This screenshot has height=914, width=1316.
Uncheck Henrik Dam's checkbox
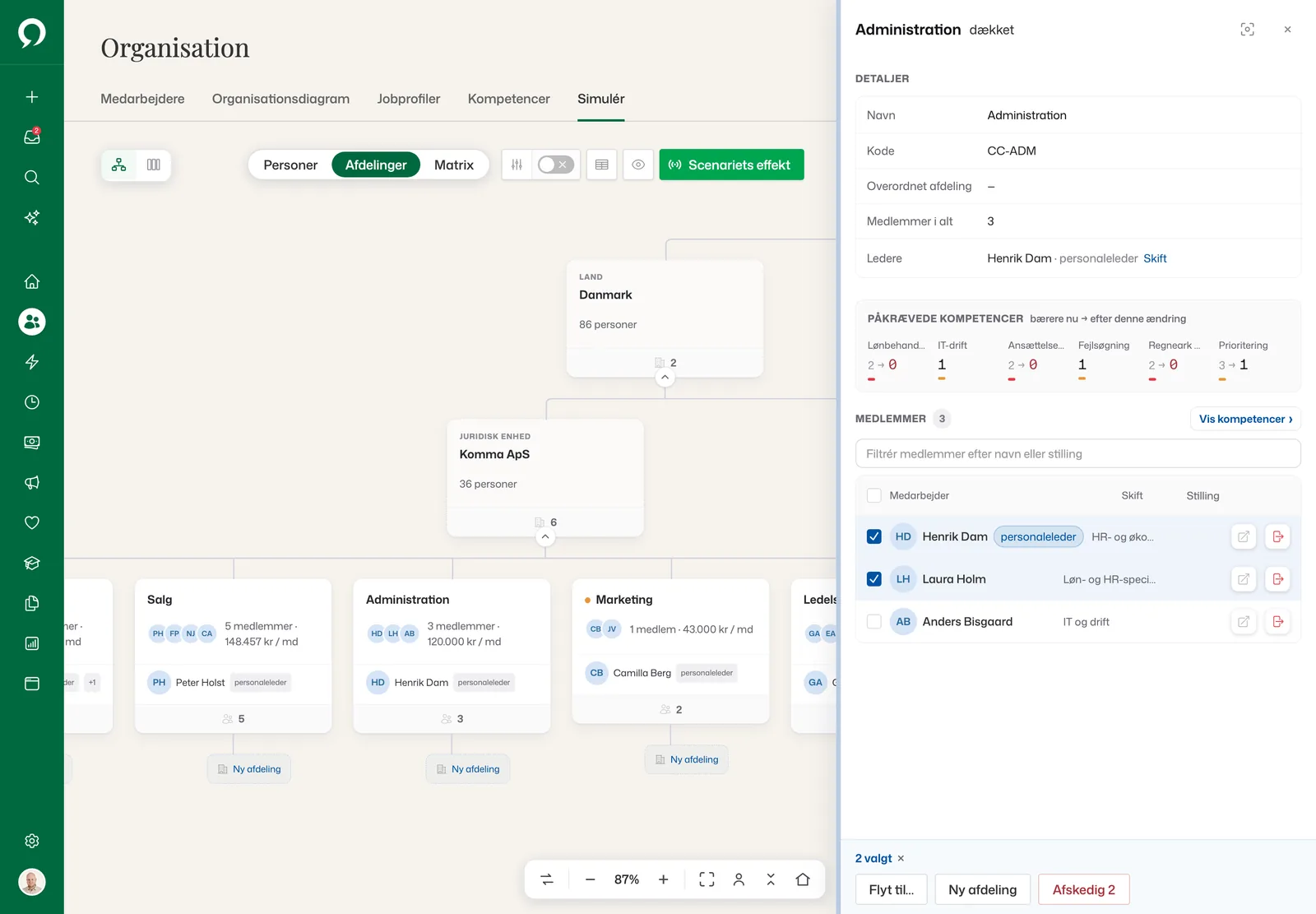pyautogui.click(x=874, y=536)
